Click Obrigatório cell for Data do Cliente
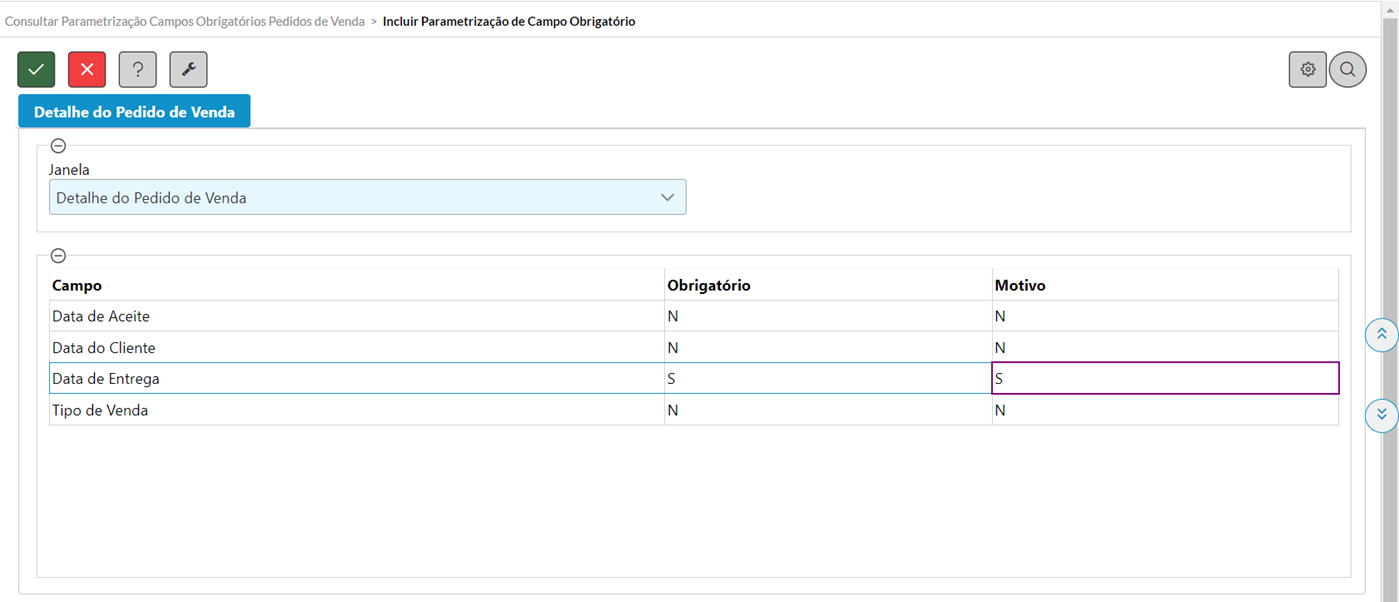Viewport: 1399px width, 602px height. (828, 348)
